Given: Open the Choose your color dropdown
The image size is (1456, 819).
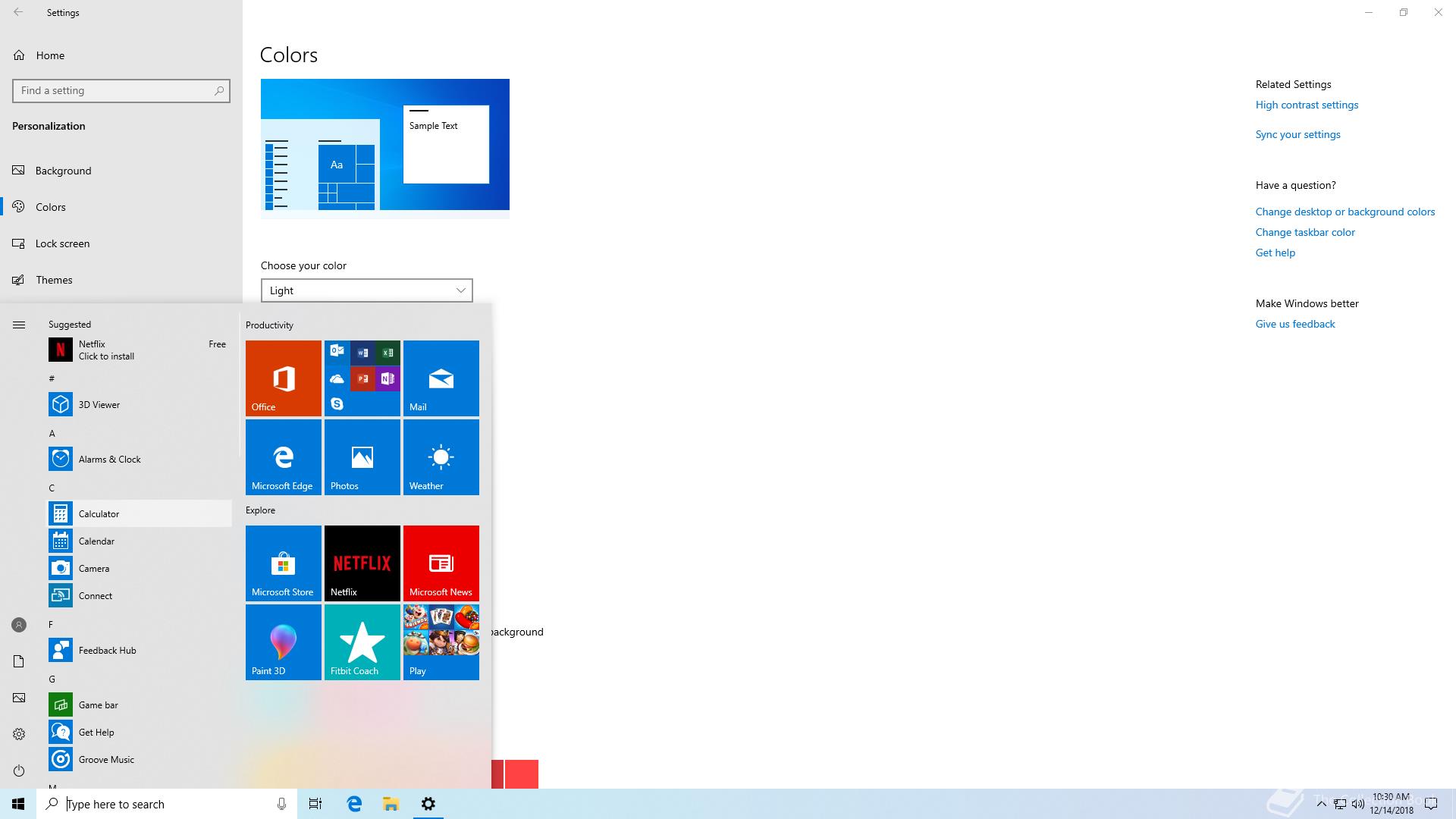Looking at the screenshot, I should [367, 290].
